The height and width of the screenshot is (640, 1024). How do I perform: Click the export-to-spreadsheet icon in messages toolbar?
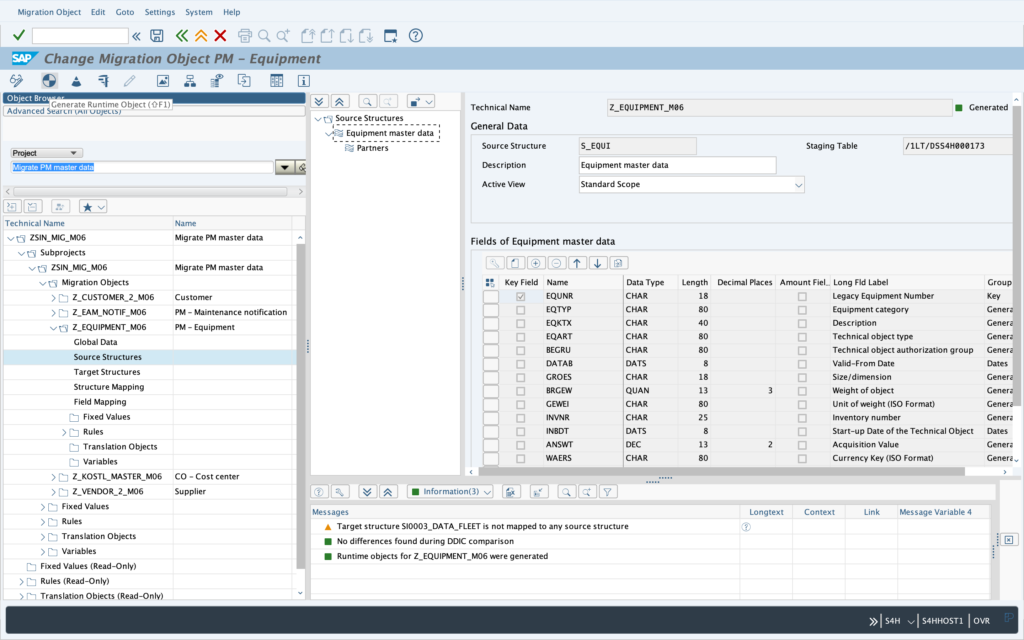pos(511,492)
